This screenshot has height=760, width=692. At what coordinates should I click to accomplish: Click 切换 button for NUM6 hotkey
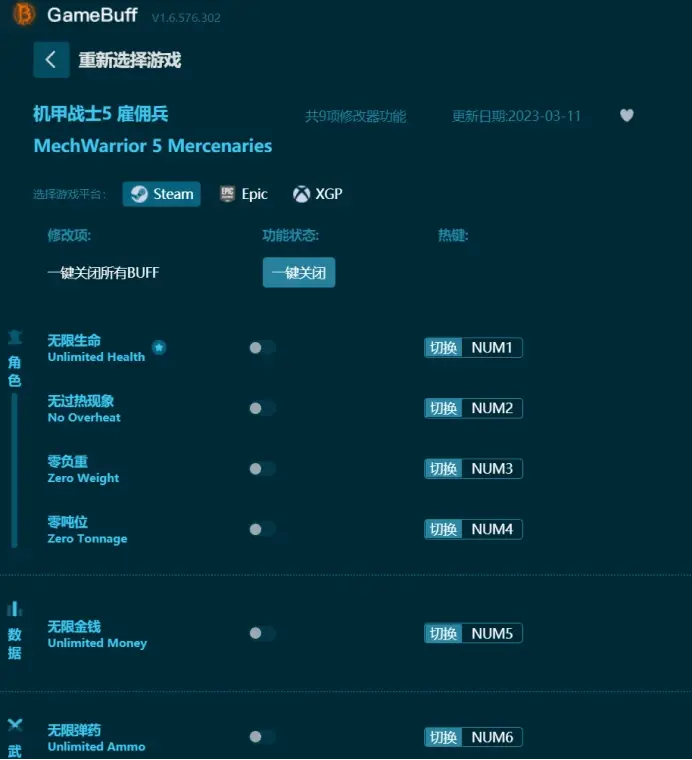443,737
